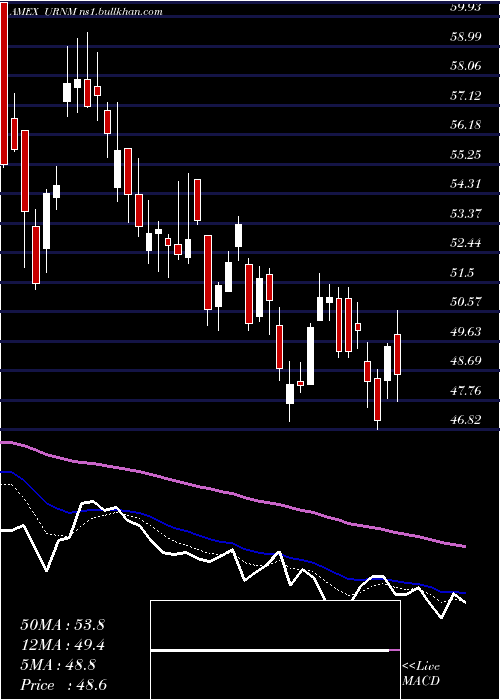The image size is (500, 700).
Task: Click the '<<Live MACD' label
Action: 421,674
